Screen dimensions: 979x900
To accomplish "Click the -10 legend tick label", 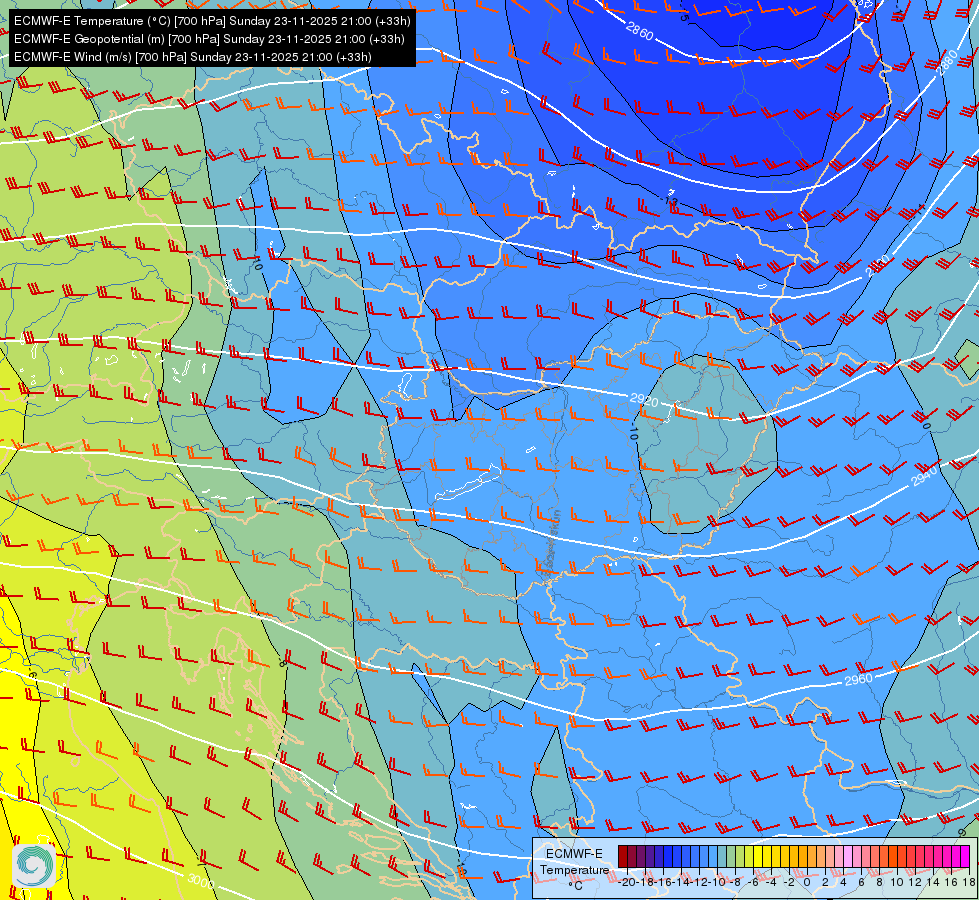I will pyautogui.click(x=717, y=883).
